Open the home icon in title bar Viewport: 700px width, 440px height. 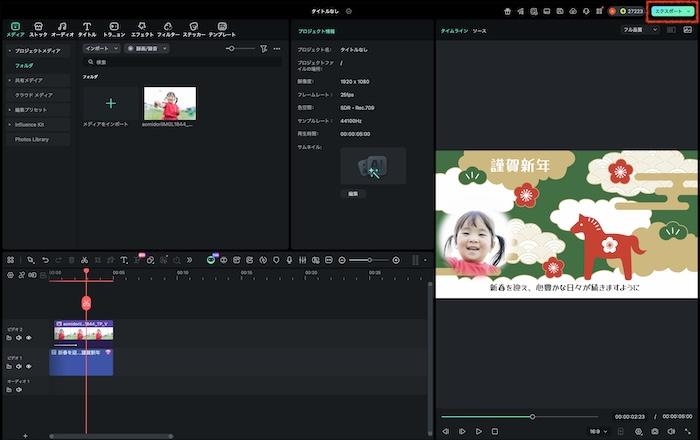508,12
